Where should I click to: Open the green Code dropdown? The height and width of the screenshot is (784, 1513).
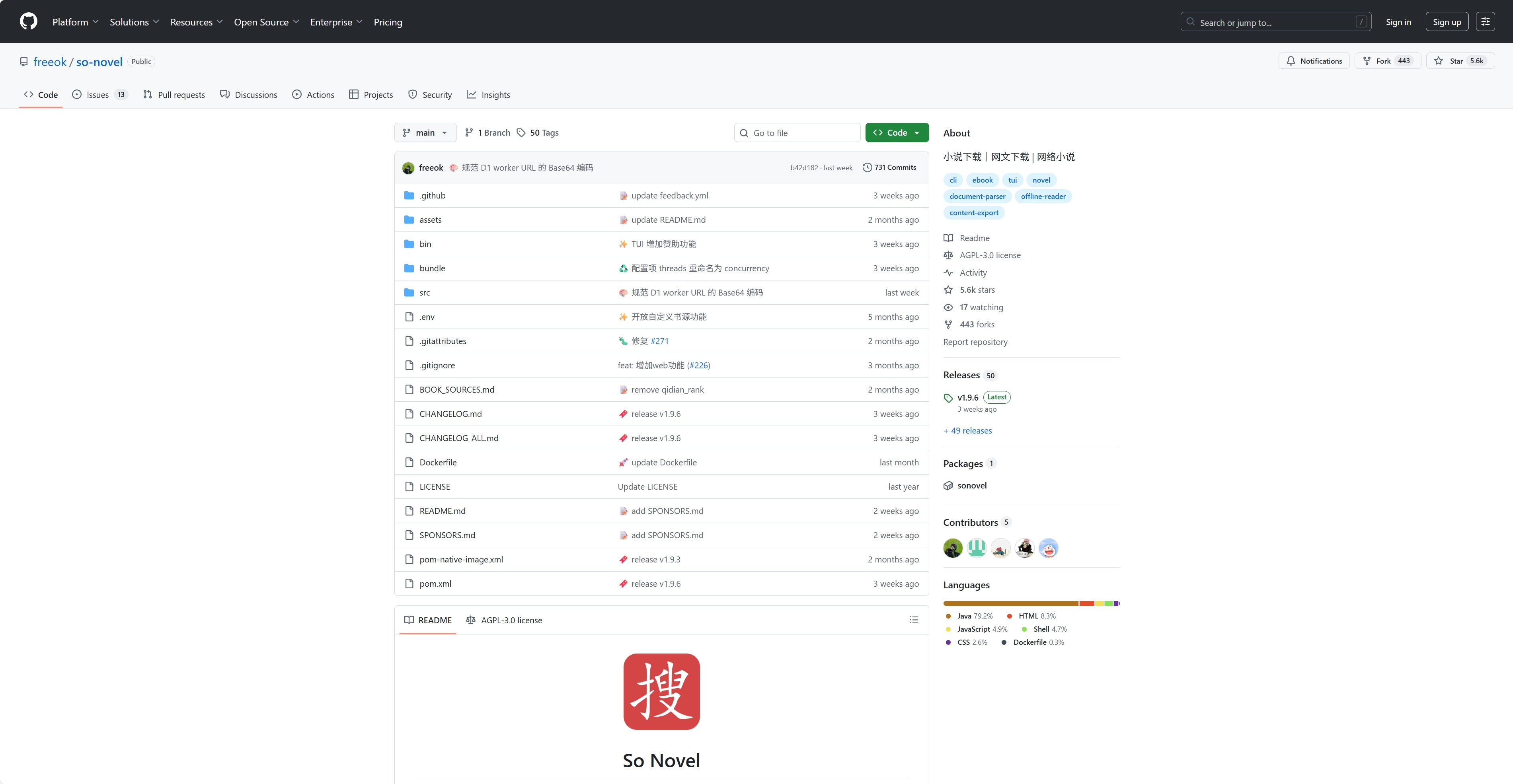tap(896, 133)
